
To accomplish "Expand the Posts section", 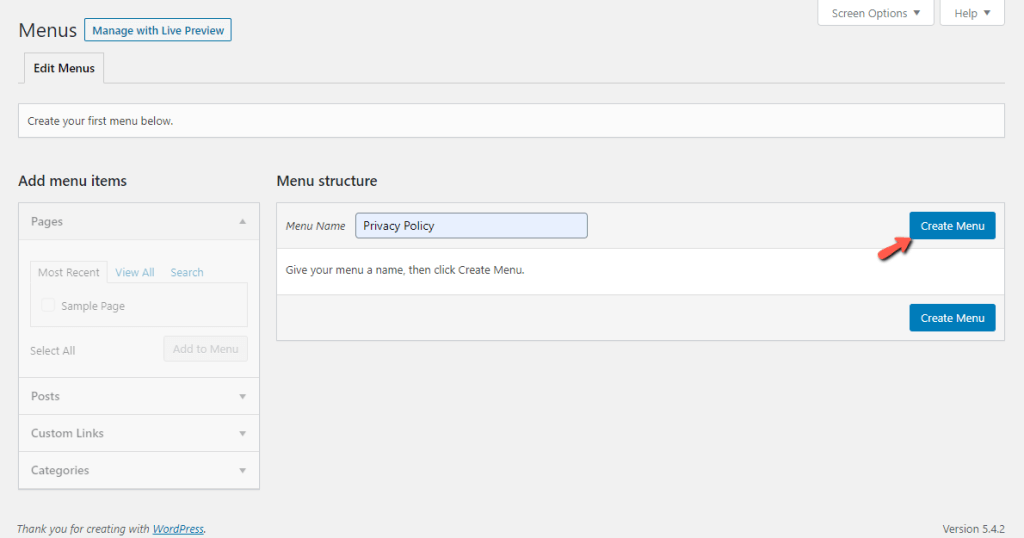I will tap(139, 396).
